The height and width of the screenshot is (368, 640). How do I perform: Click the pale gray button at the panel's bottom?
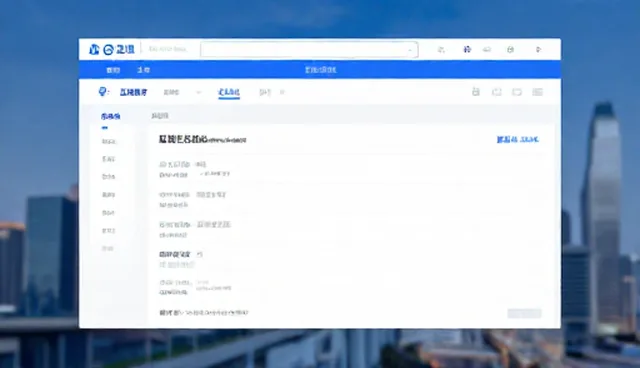tap(524, 313)
